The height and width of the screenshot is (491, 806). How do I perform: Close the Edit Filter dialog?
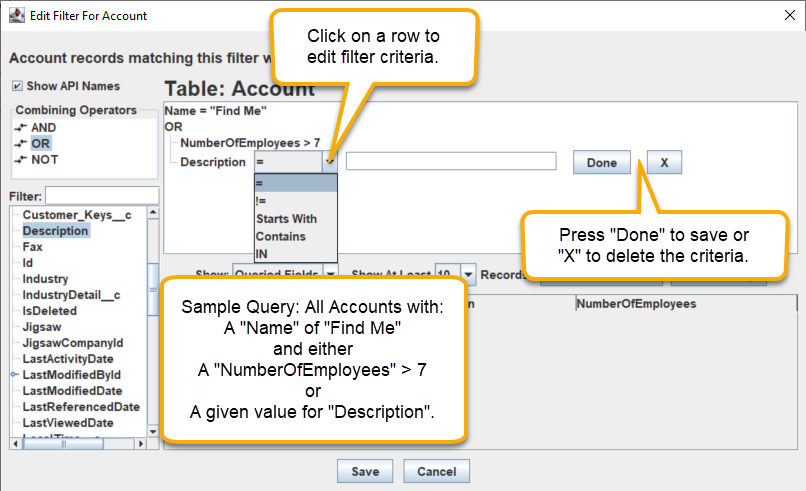[x=790, y=15]
